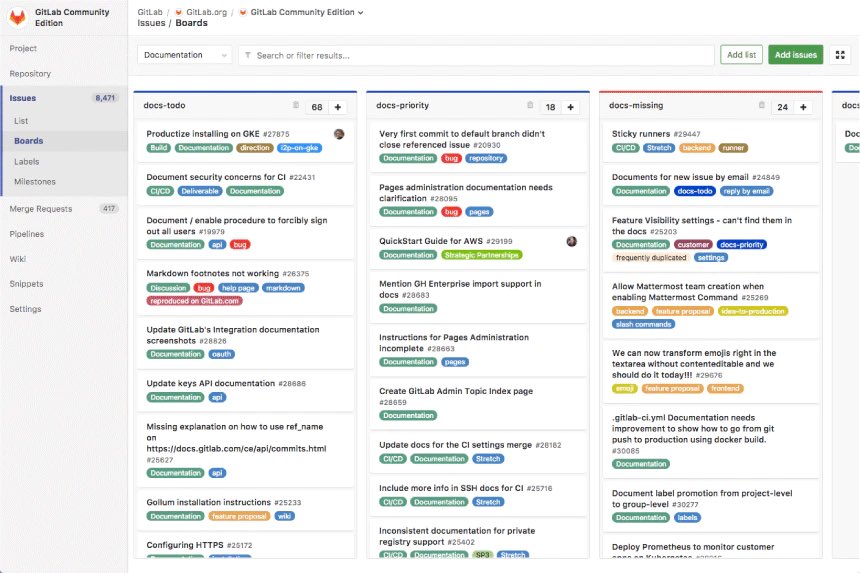Click slash commands label
860x573 pixels.
[x=643, y=325]
